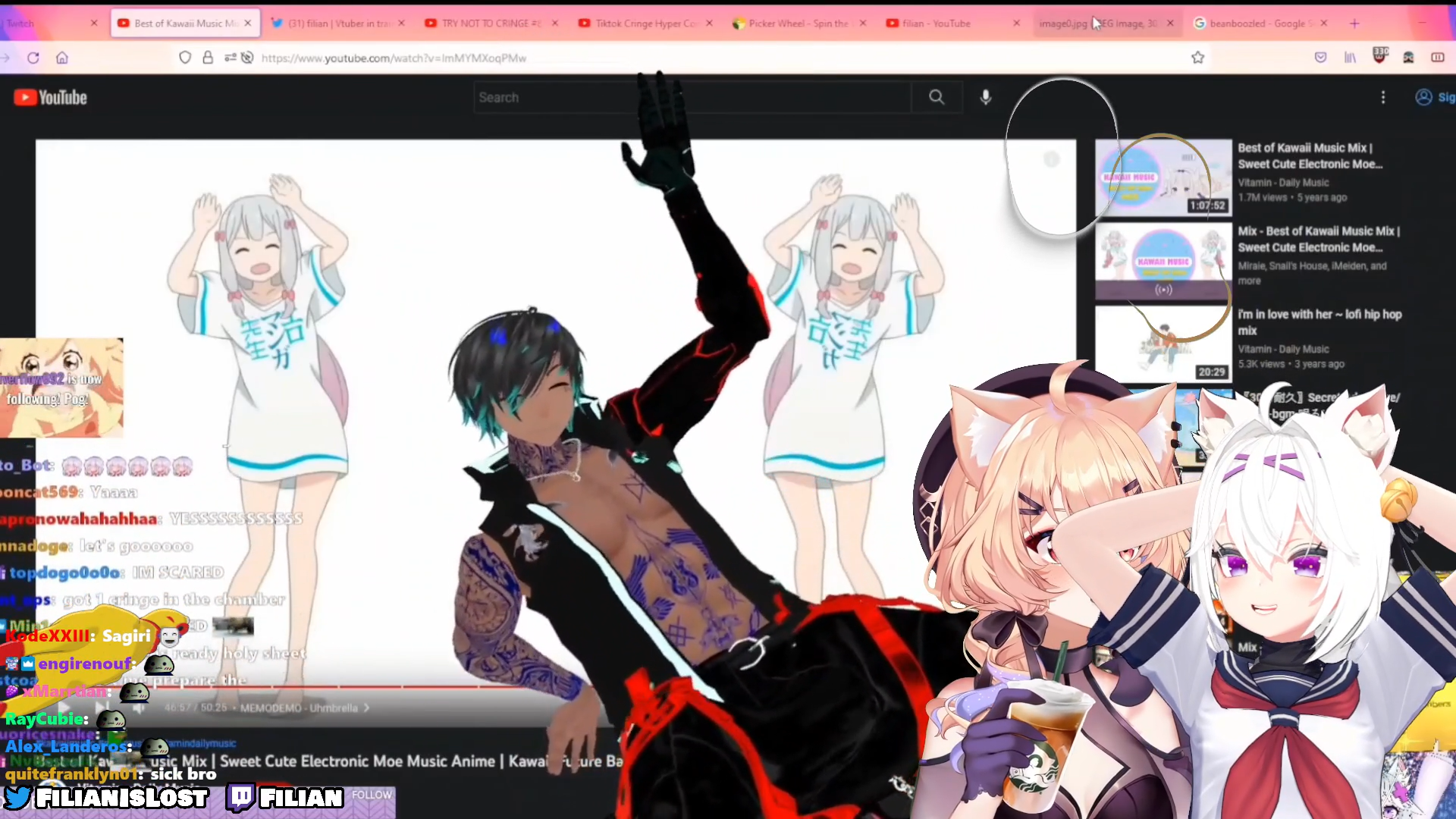Open the uBlock Origin extension
The width and height of the screenshot is (1456, 819).
[1379, 56]
